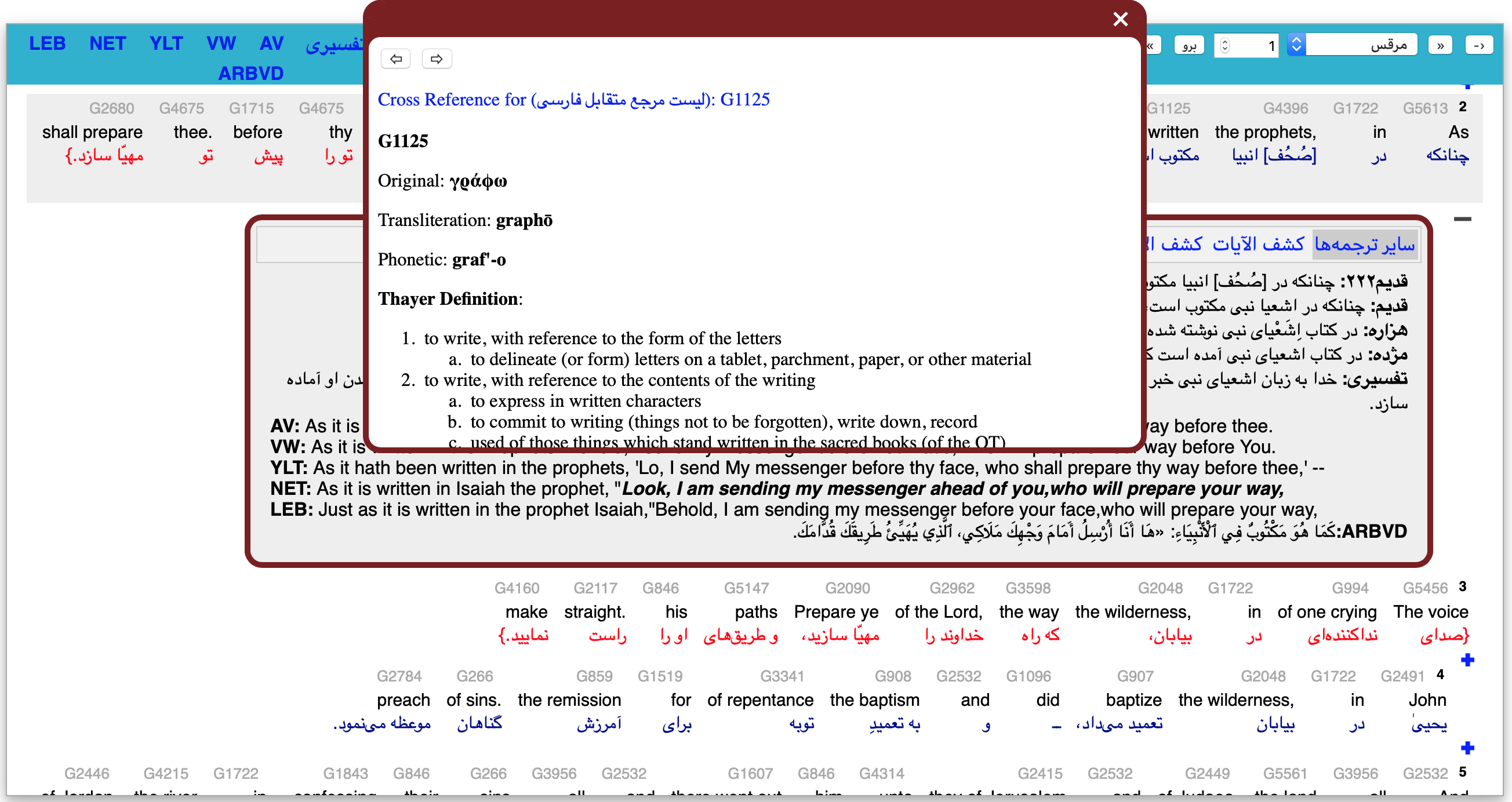Click Strong's number G1715 above 'before'
The height and width of the screenshot is (802, 1512).
(251, 108)
